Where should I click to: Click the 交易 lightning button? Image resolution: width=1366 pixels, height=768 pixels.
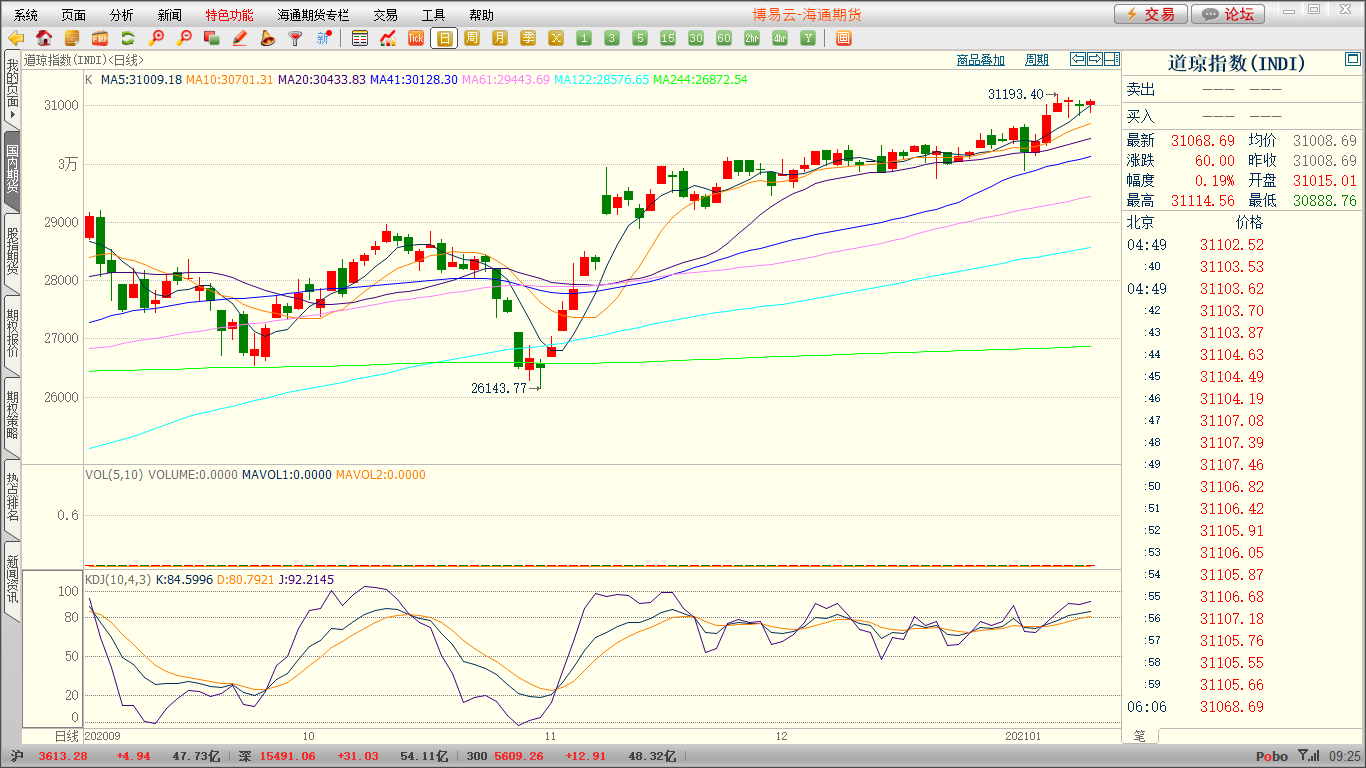(1151, 14)
